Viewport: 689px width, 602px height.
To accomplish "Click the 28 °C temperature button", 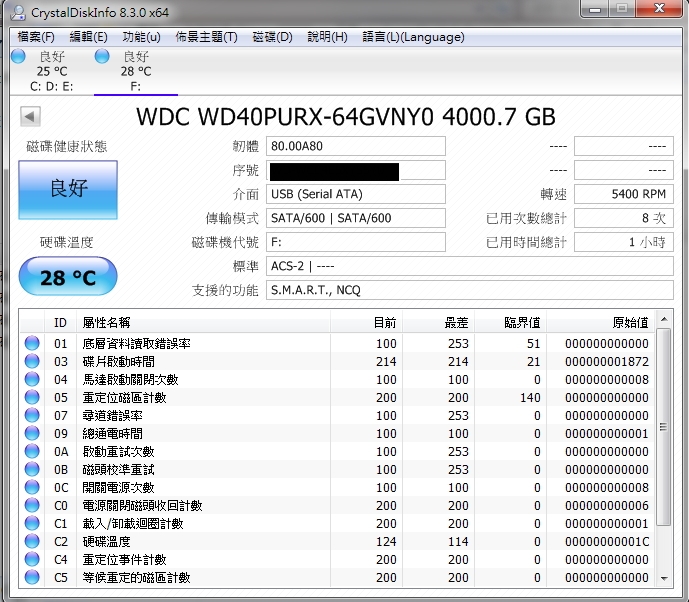I will [x=68, y=276].
